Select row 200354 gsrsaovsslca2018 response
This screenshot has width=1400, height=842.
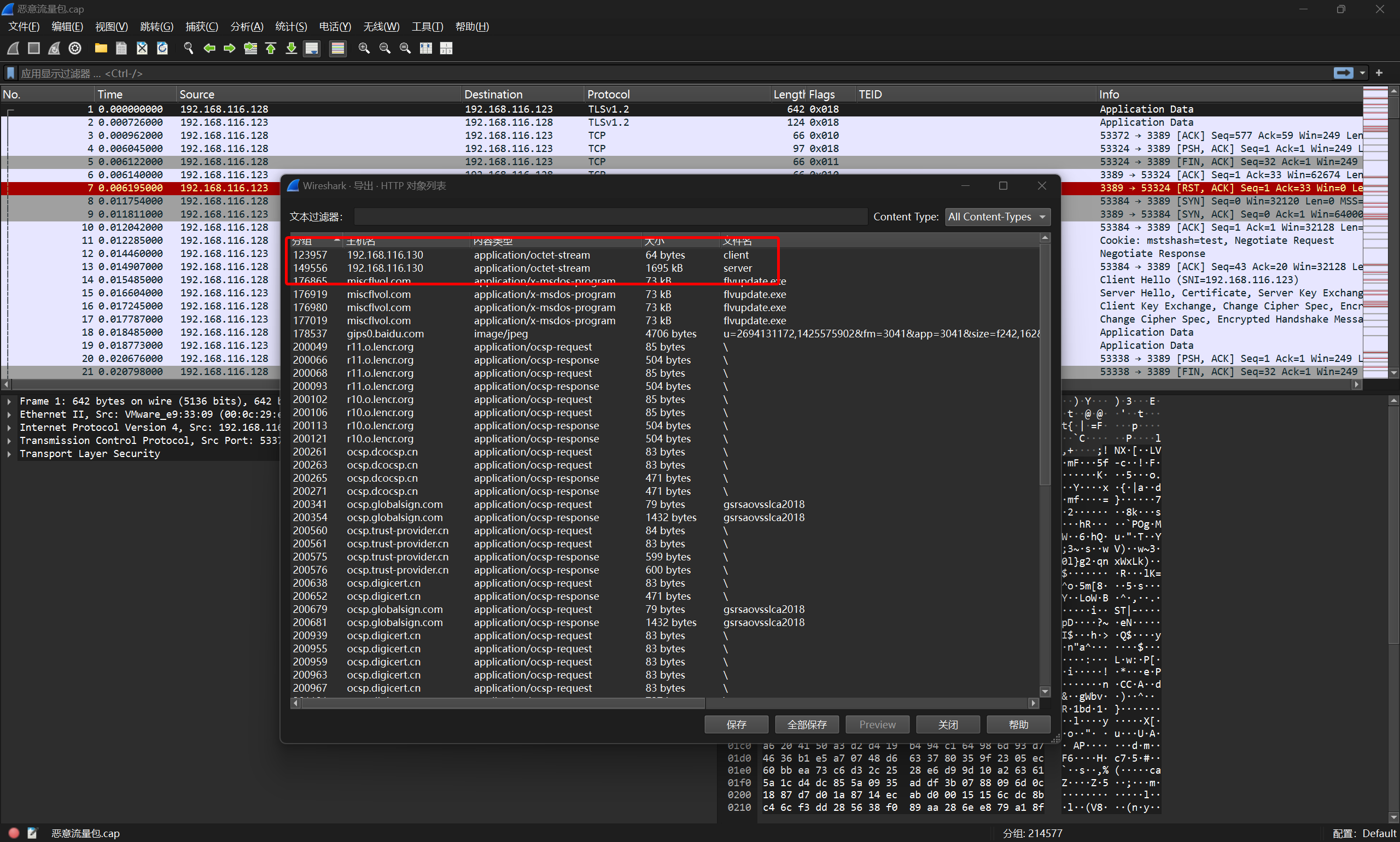664,517
